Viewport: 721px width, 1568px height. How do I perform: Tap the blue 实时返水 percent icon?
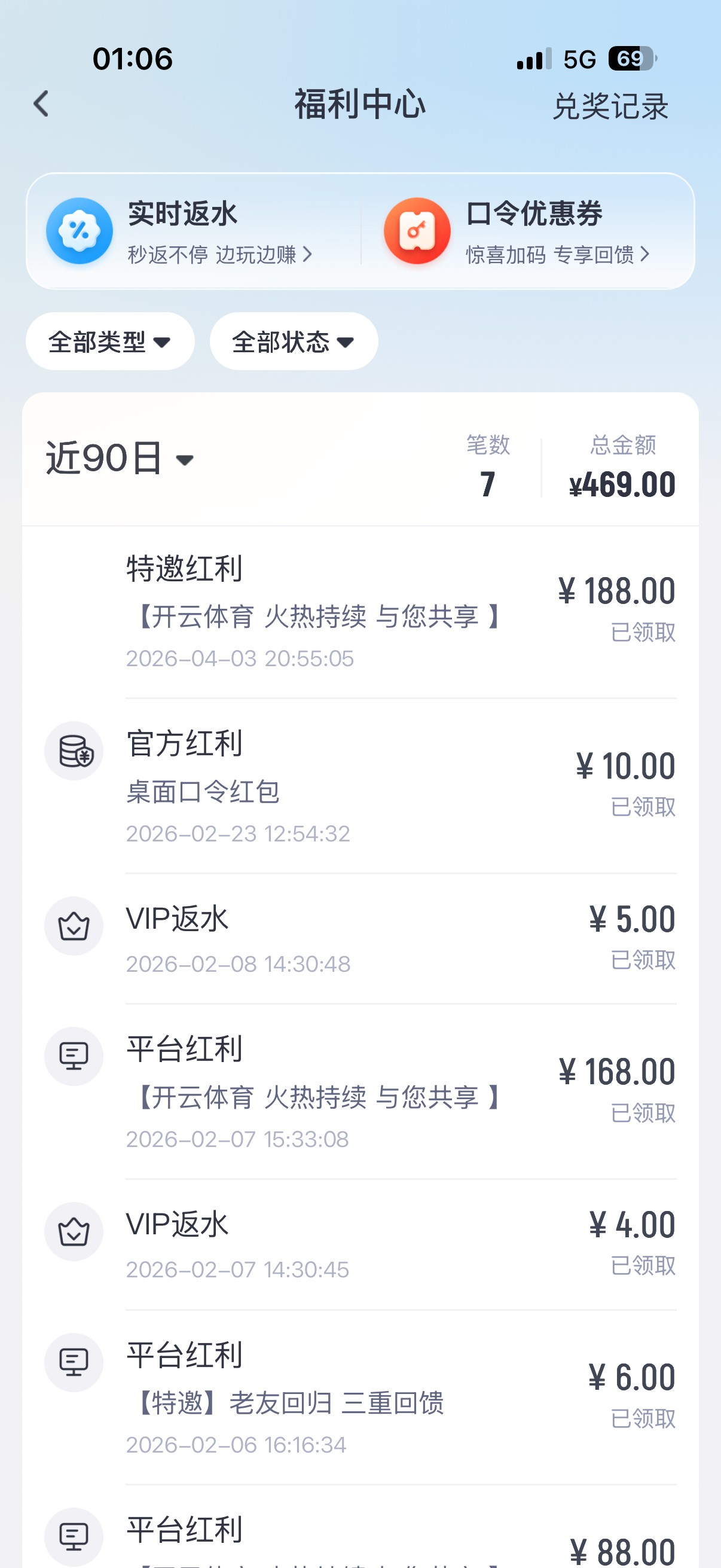(79, 231)
